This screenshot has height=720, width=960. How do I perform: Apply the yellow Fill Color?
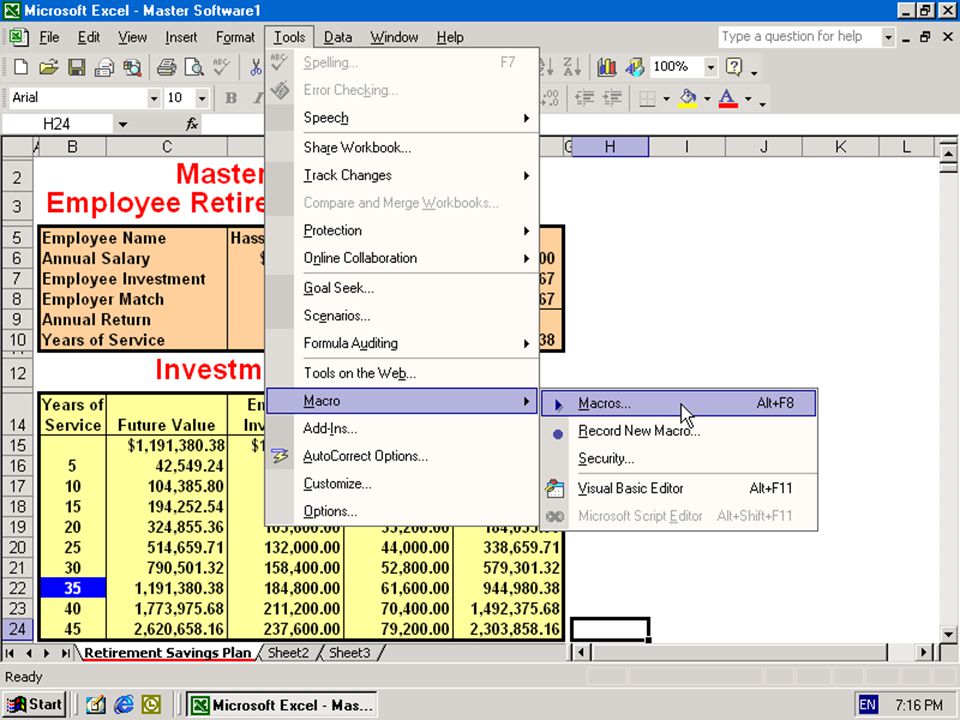(689, 98)
